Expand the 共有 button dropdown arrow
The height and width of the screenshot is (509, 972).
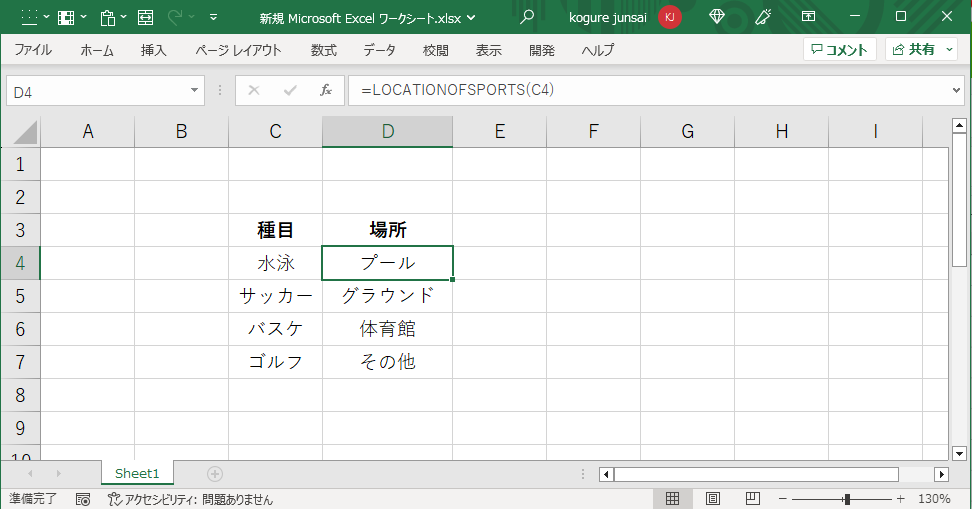click(950, 50)
